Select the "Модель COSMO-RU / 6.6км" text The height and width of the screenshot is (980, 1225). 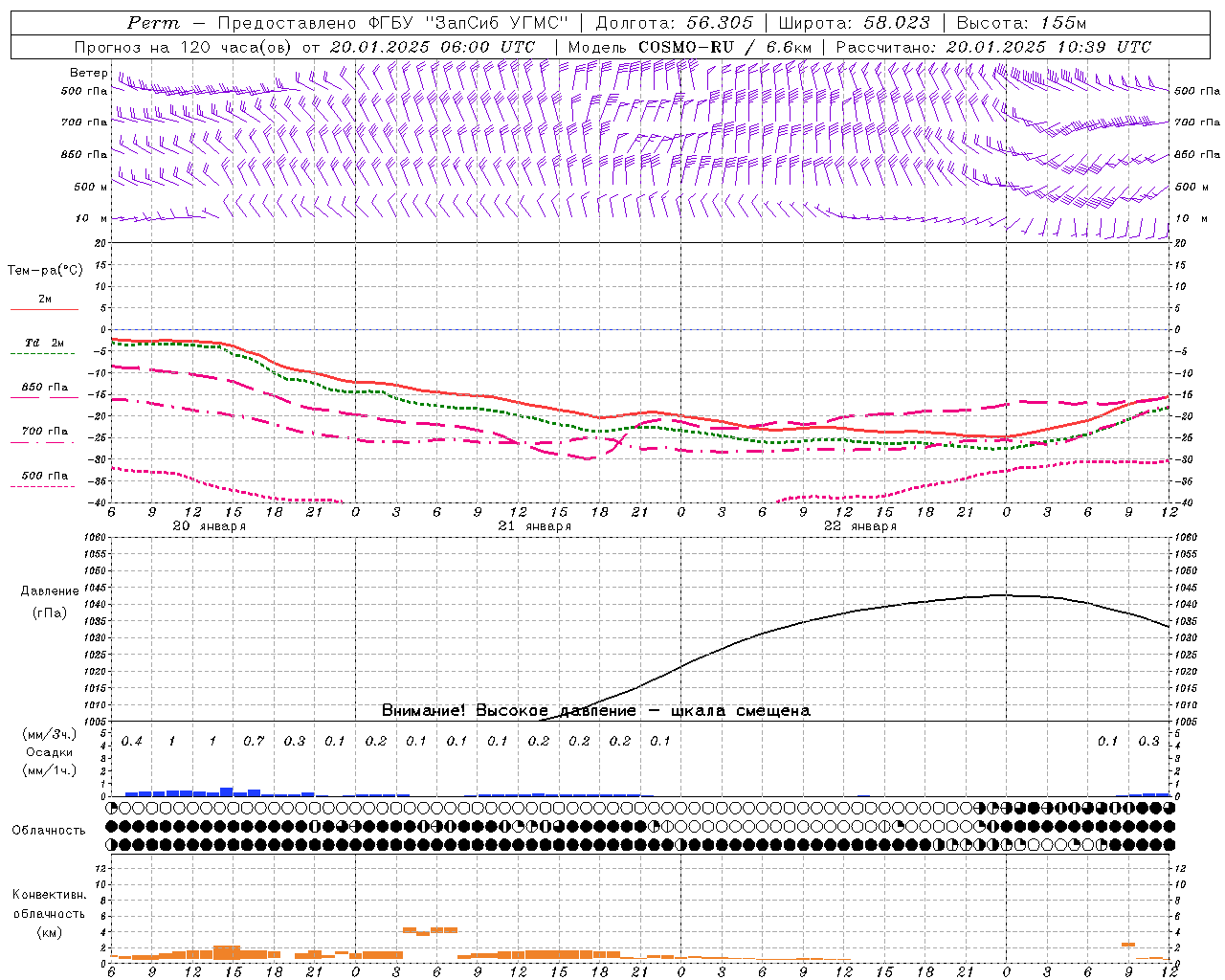point(690,47)
